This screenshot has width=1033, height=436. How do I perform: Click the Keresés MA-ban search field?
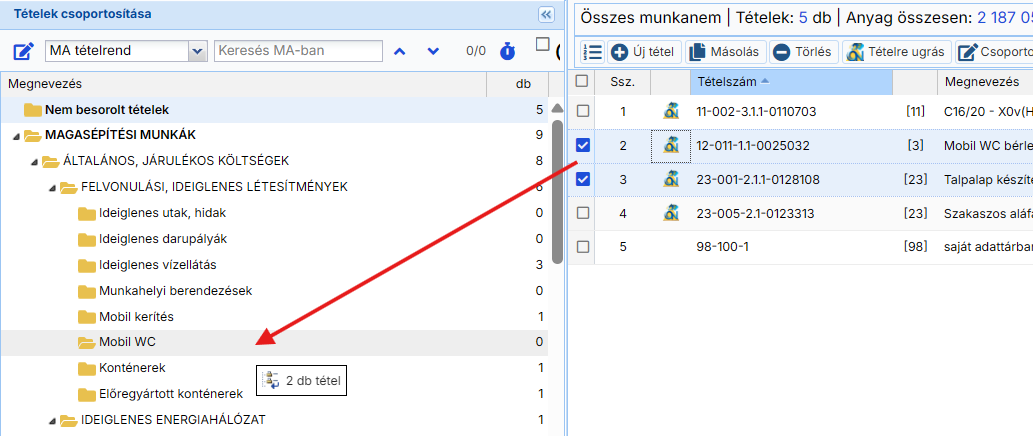click(298, 51)
